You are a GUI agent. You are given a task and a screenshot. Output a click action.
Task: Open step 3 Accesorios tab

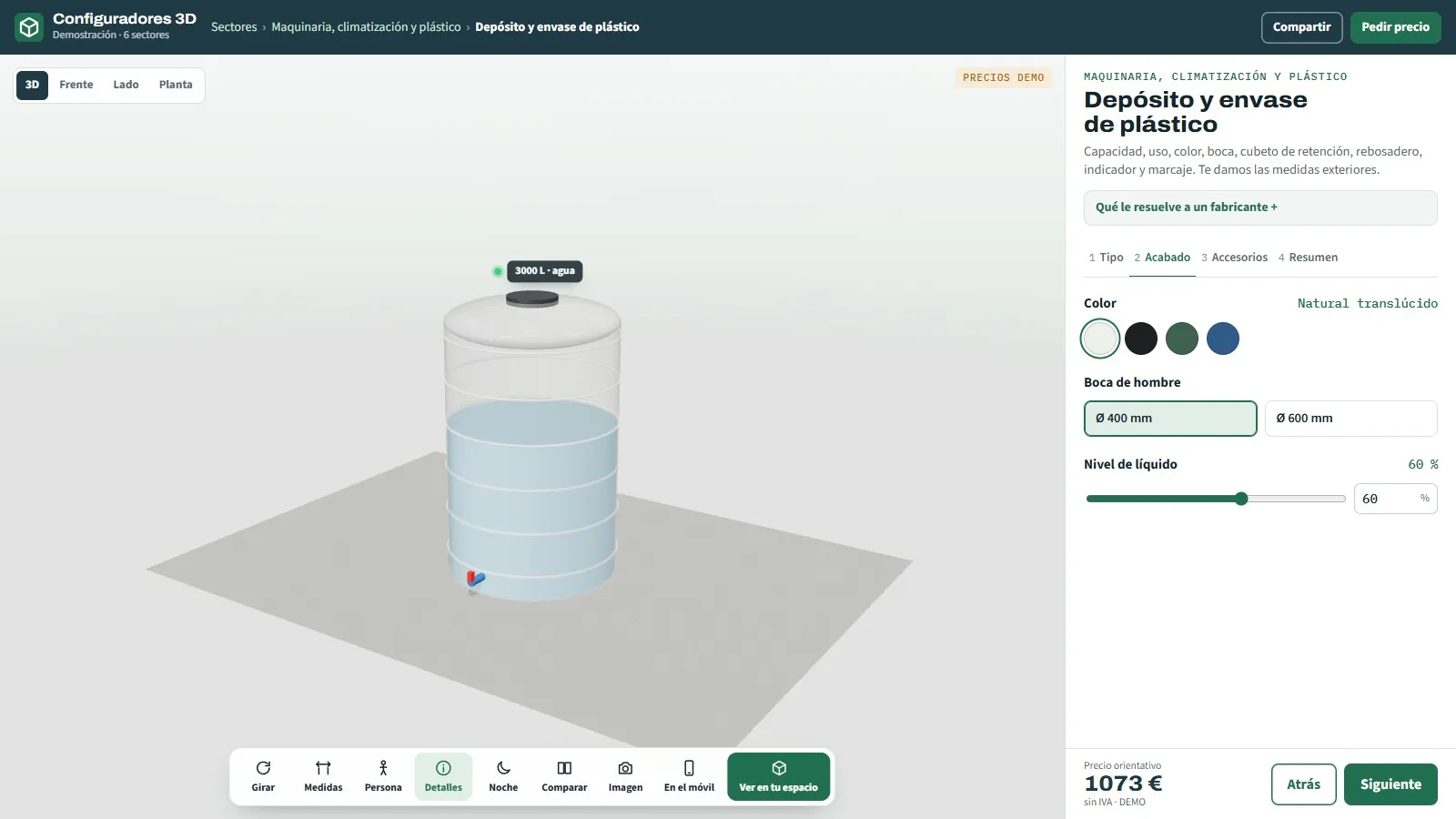1234,258
